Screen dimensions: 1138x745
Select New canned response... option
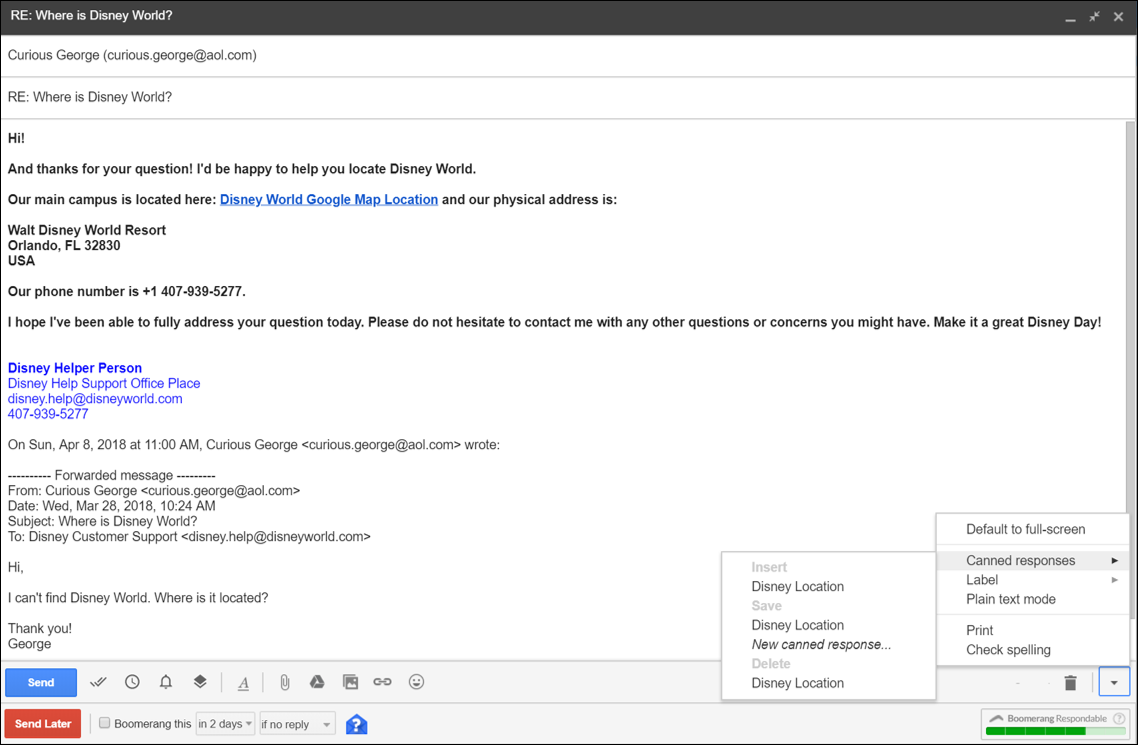coord(822,644)
